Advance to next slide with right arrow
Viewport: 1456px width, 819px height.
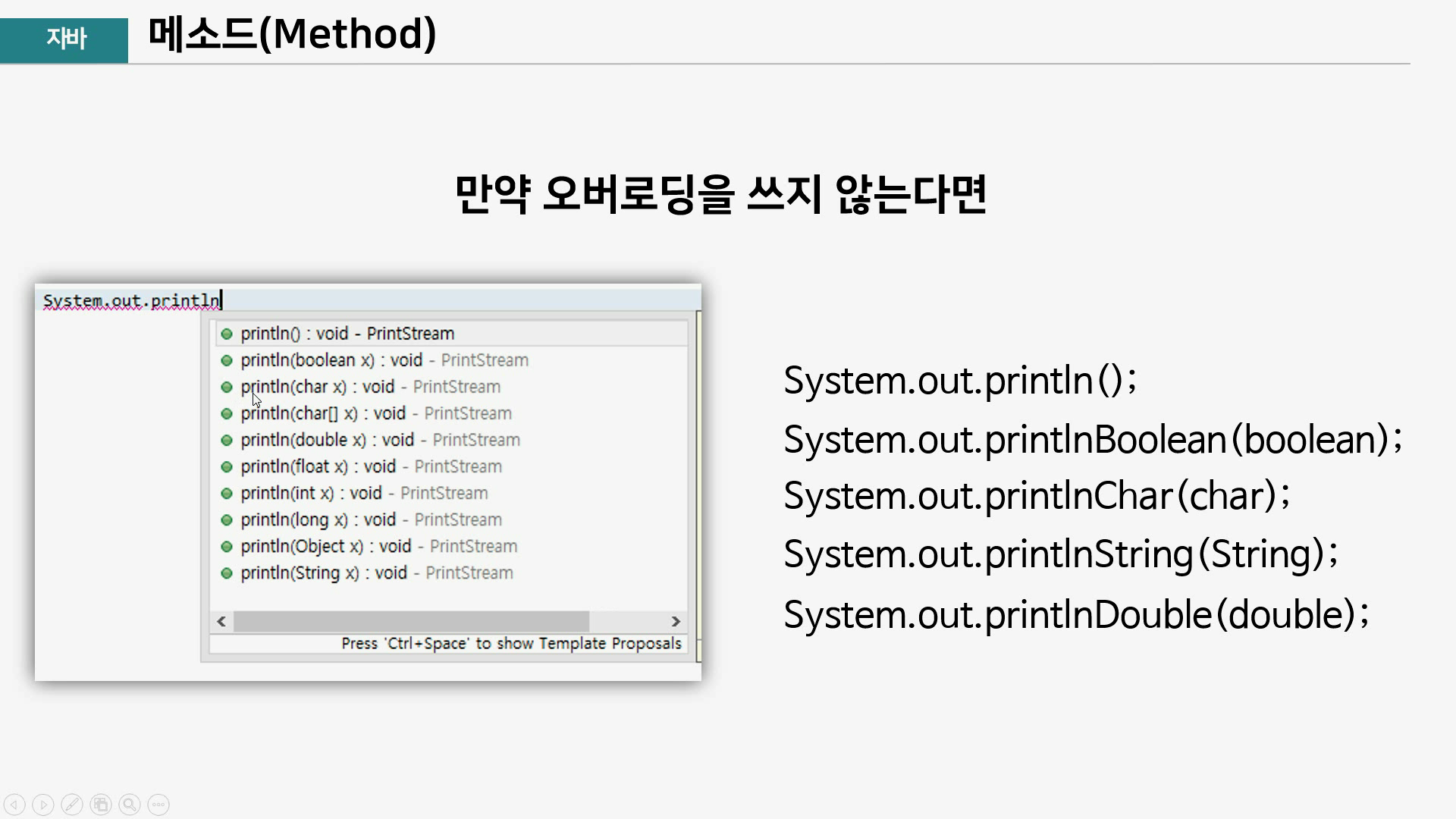click(43, 805)
